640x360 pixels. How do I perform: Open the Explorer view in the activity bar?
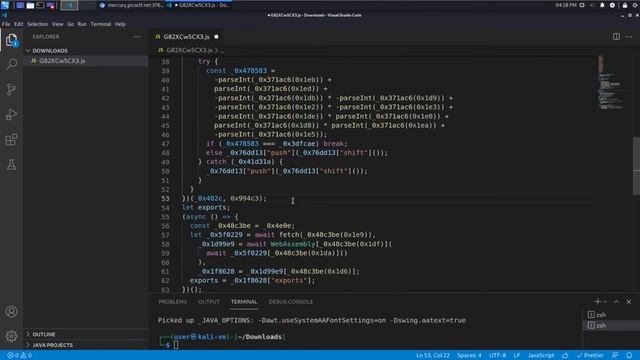click(11, 40)
